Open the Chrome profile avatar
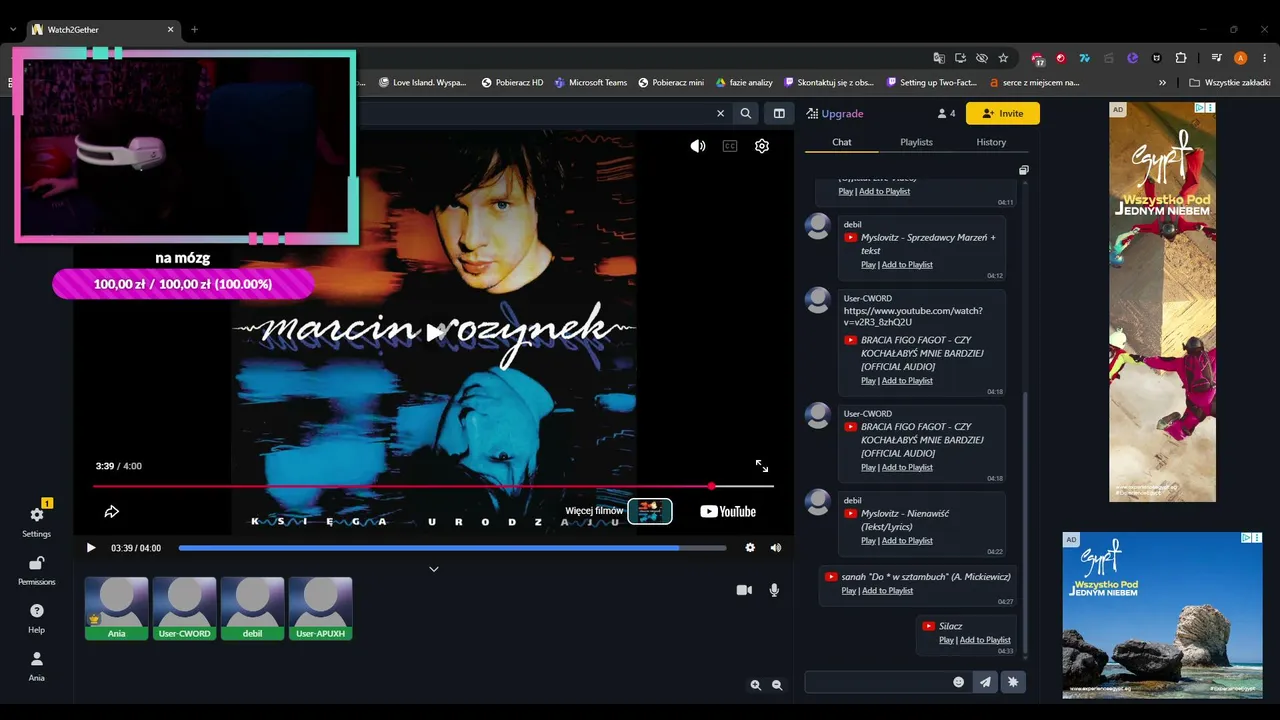The image size is (1280, 720). 1241,58
